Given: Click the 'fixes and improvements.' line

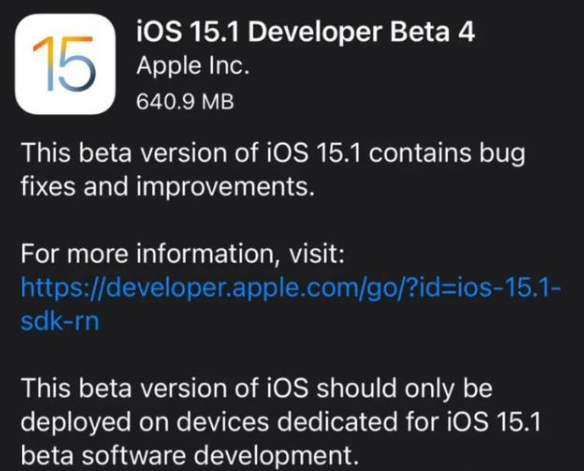Looking at the screenshot, I should click(x=168, y=186).
